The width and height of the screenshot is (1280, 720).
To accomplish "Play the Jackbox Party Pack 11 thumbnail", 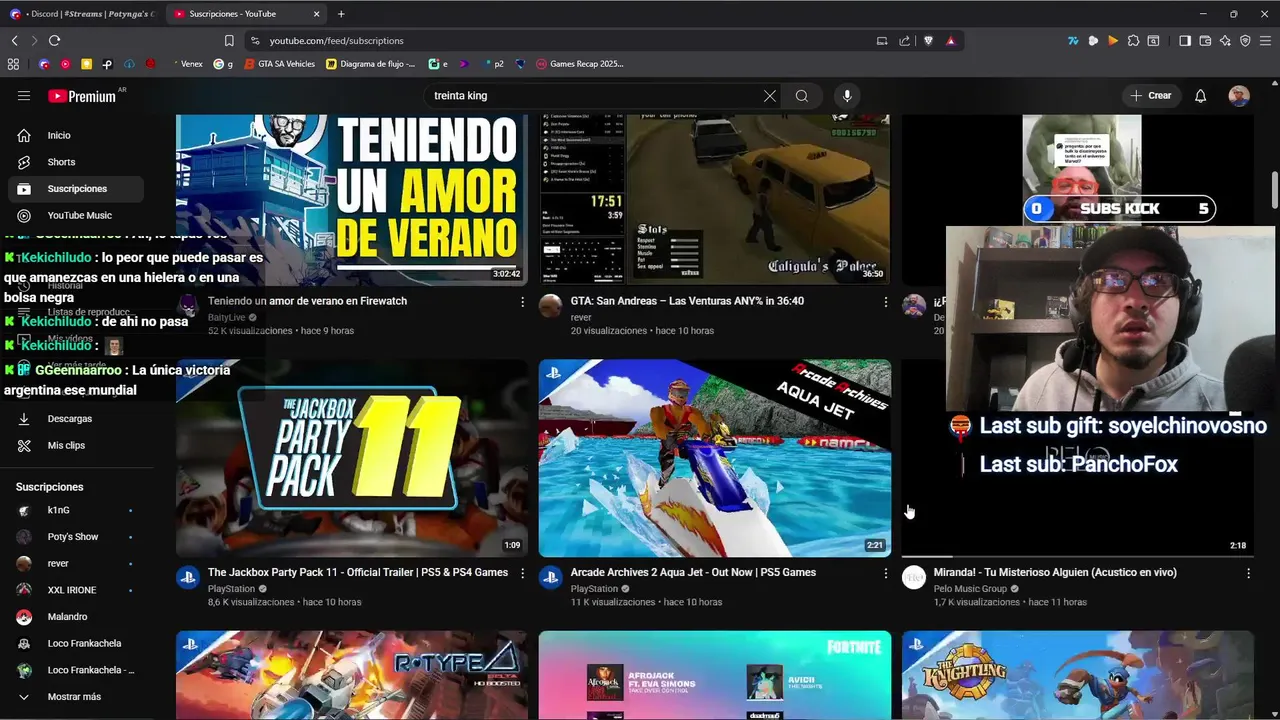I will pos(352,458).
